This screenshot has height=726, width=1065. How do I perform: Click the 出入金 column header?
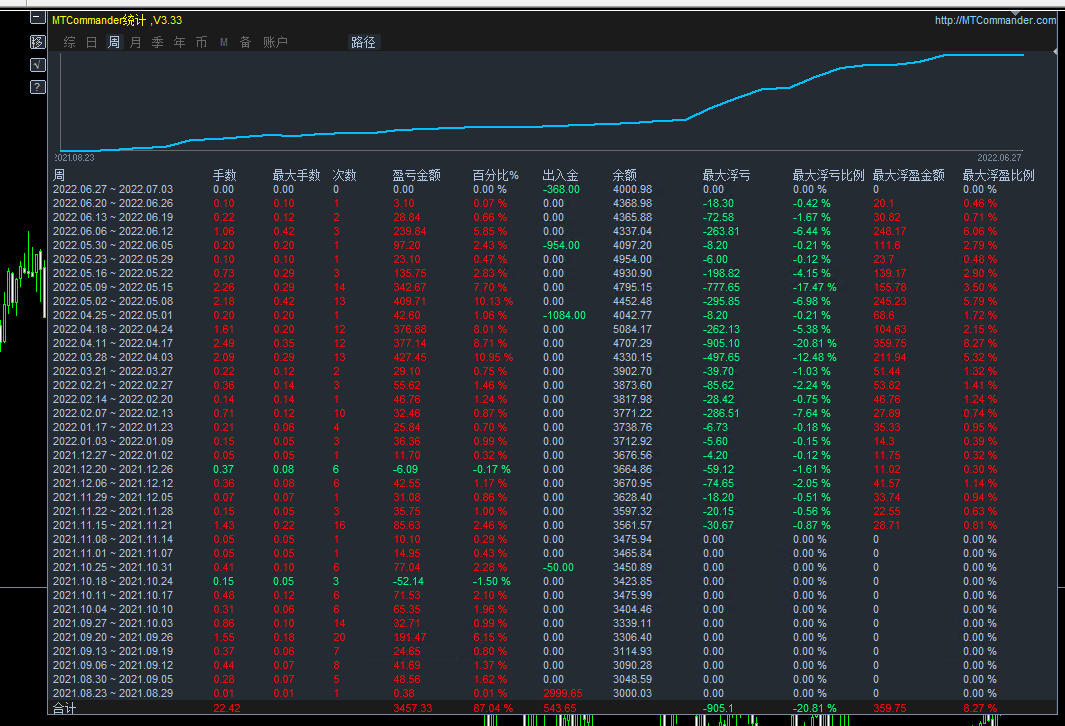coord(560,175)
